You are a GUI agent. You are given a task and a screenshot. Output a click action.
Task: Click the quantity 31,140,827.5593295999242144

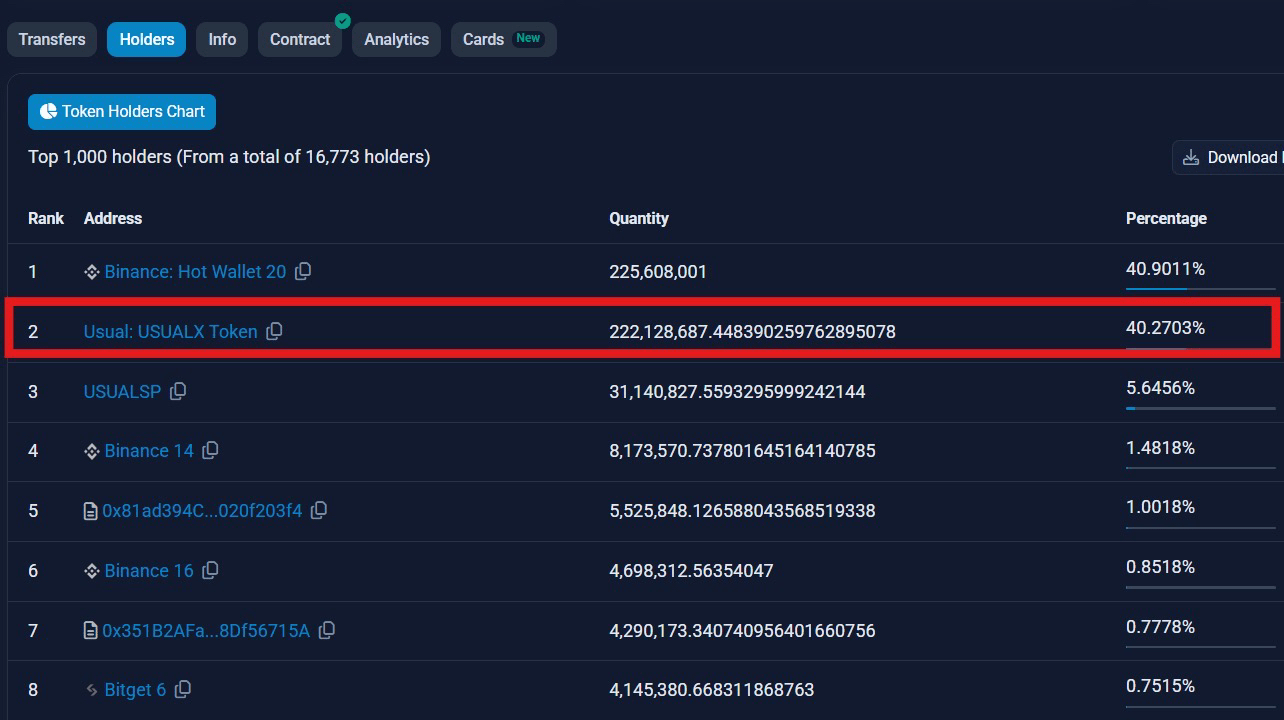pyautogui.click(x=737, y=391)
